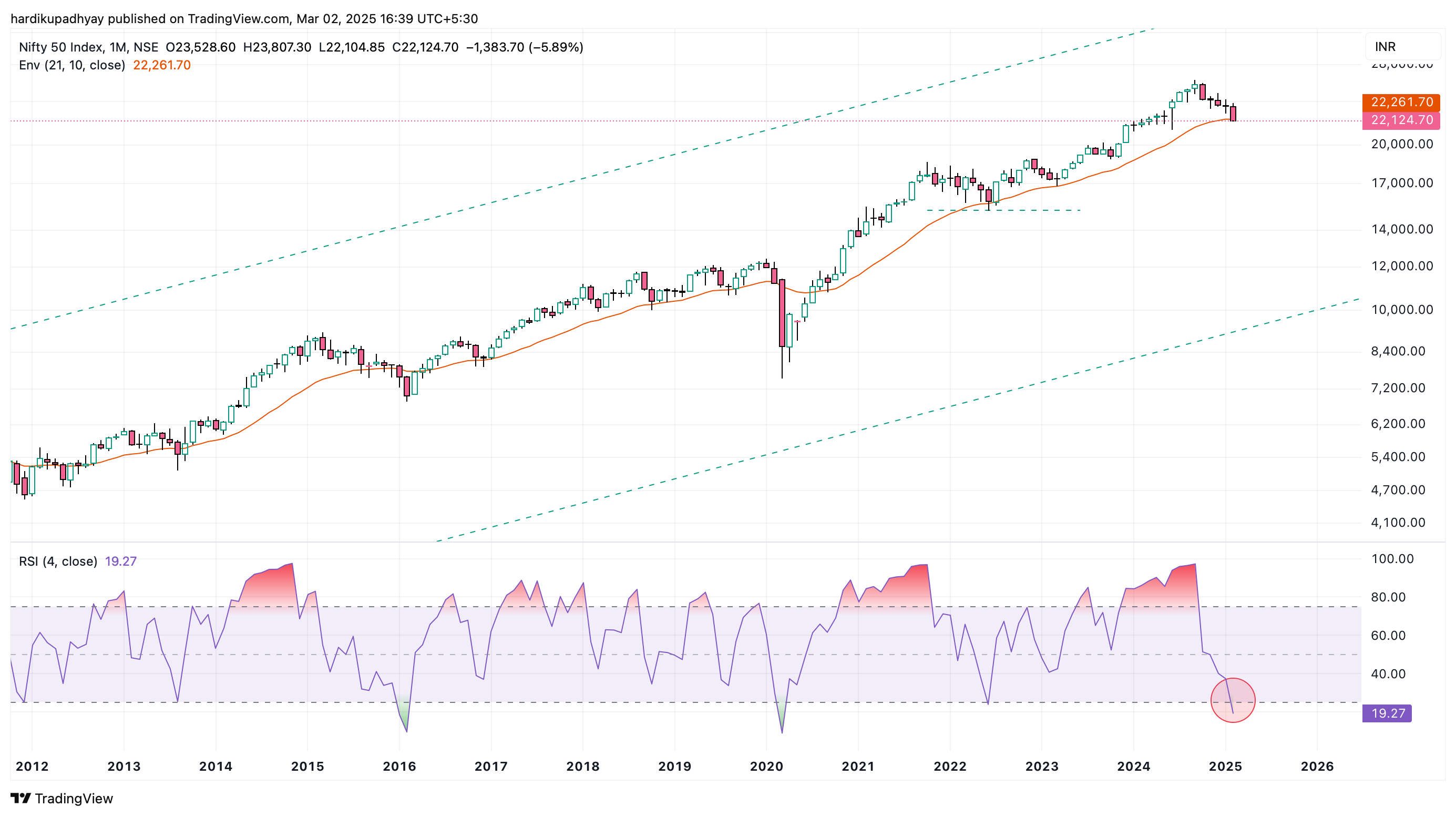The height and width of the screenshot is (817, 1456).
Task: Click the RSI (4, close) legend
Action: pyautogui.click(x=58, y=561)
